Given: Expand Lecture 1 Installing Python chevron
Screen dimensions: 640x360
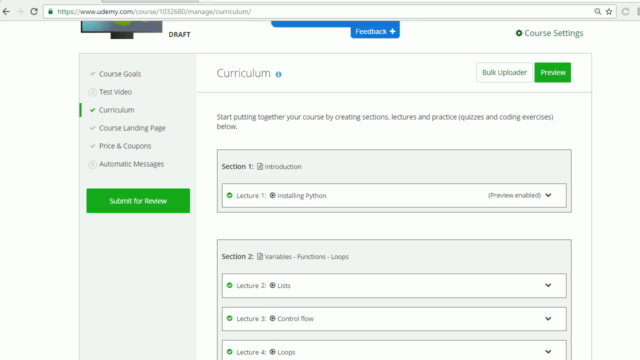Looking at the screenshot, I should [548, 195].
